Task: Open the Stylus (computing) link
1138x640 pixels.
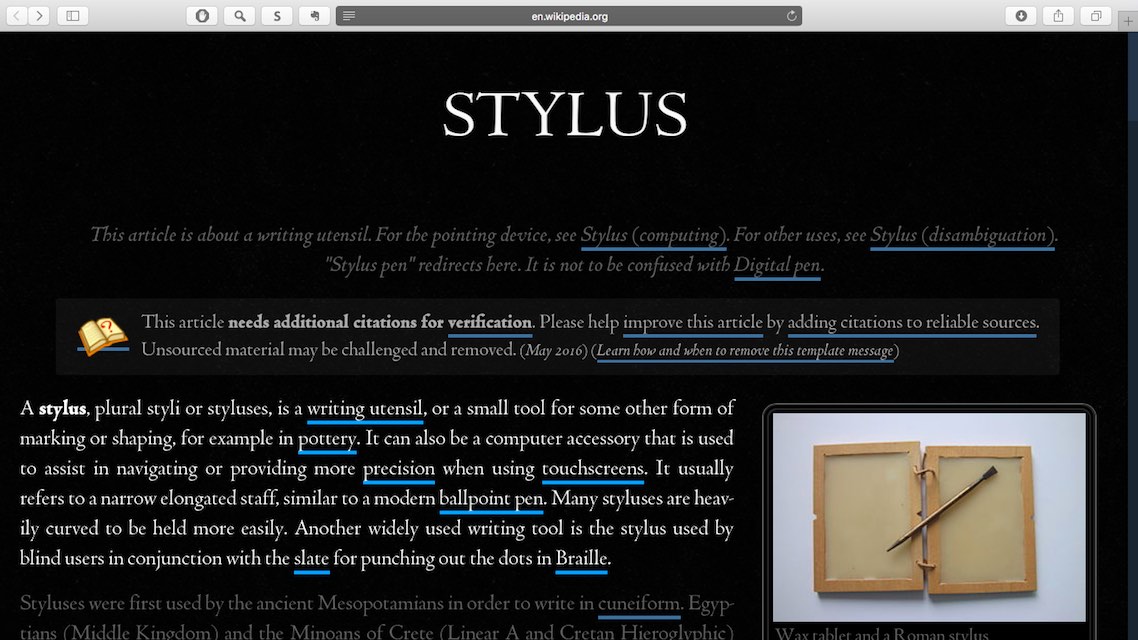Action: point(653,235)
